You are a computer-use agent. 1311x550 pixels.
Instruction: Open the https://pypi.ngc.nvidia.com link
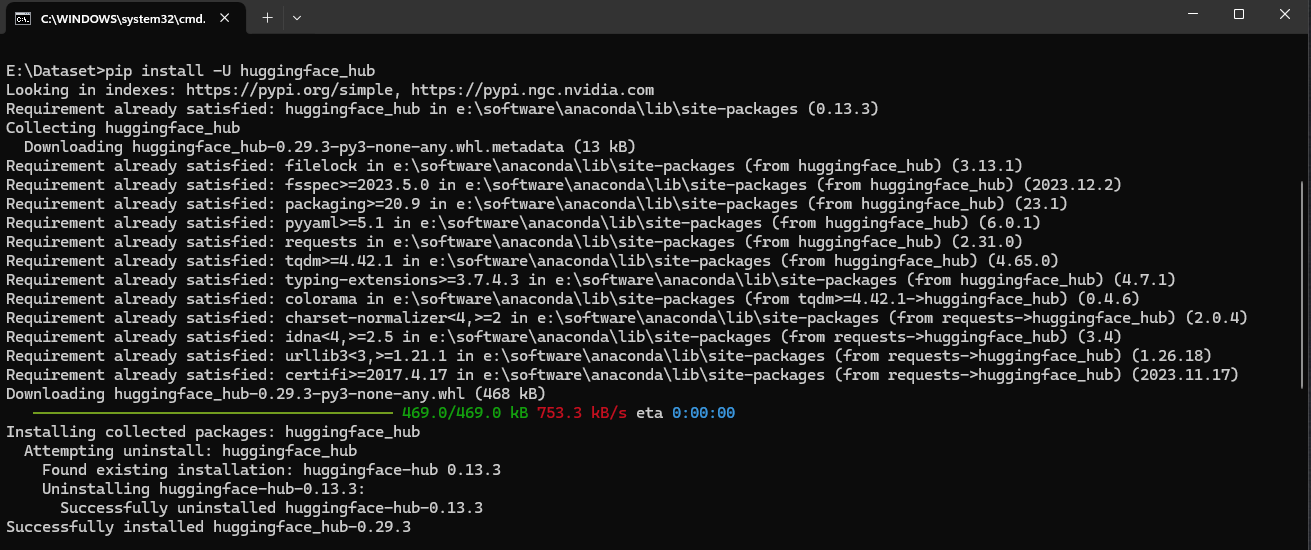[532, 90]
